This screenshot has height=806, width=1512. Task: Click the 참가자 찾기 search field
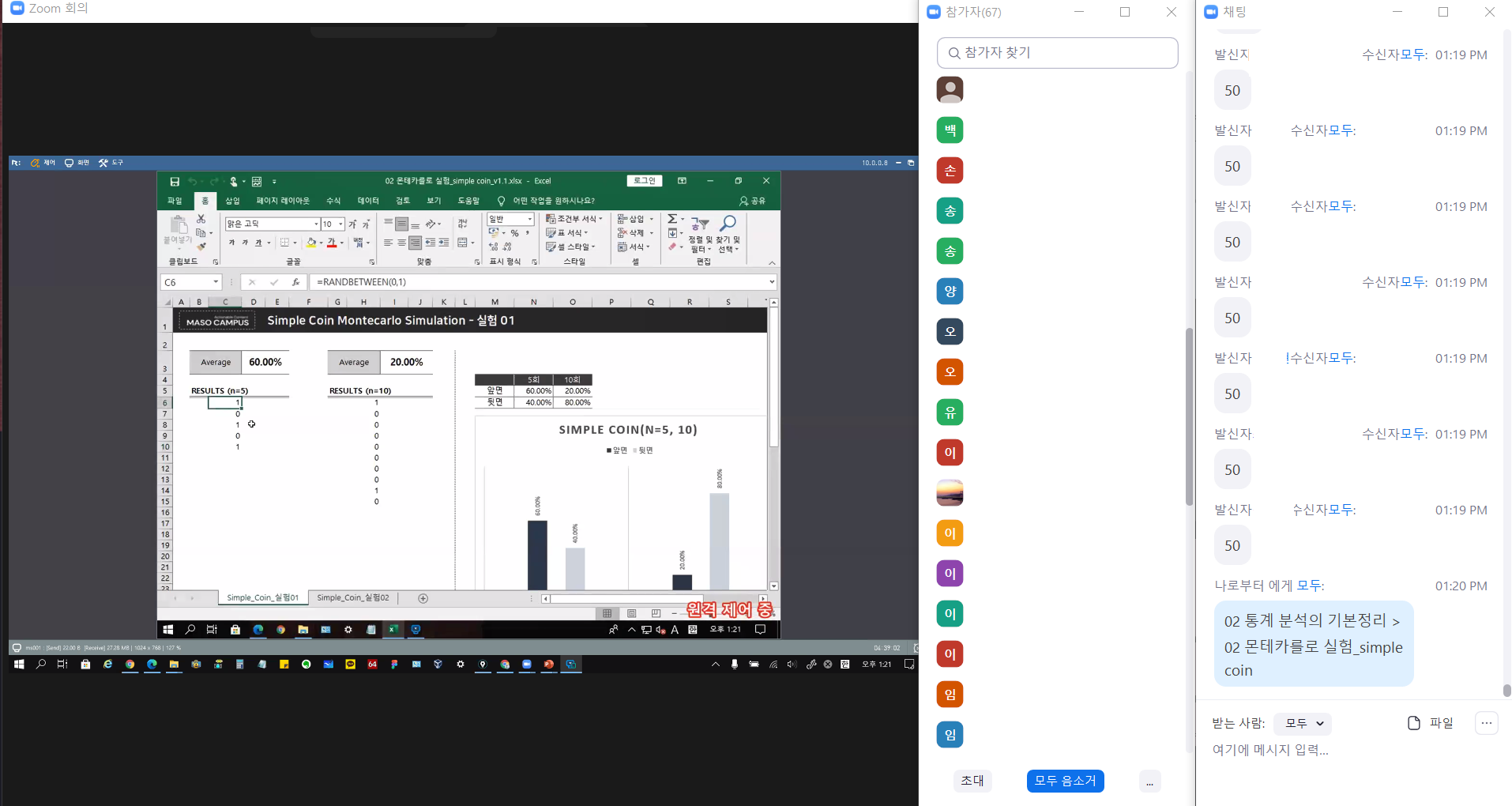click(1057, 53)
